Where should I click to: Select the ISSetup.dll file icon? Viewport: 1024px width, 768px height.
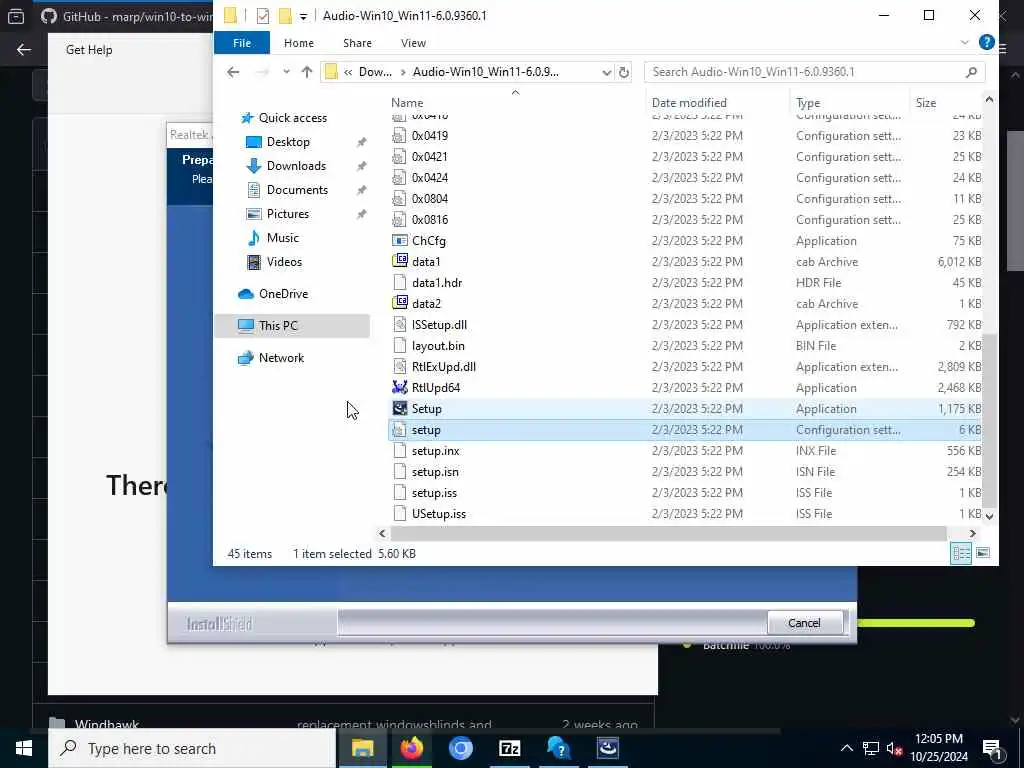pyautogui.click(x=400, y=325)
